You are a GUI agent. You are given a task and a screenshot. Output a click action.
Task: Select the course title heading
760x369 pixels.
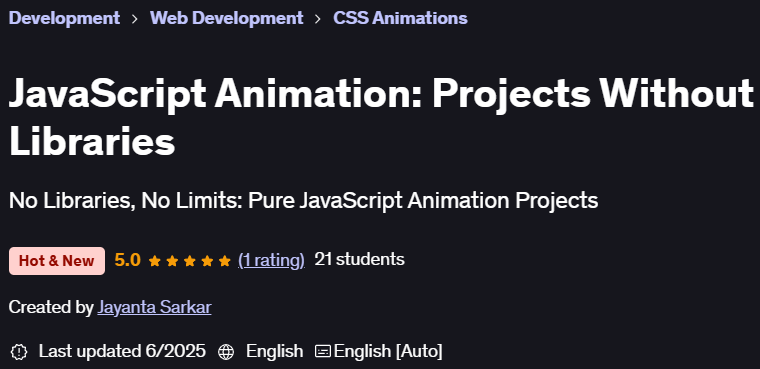point(380,117)
